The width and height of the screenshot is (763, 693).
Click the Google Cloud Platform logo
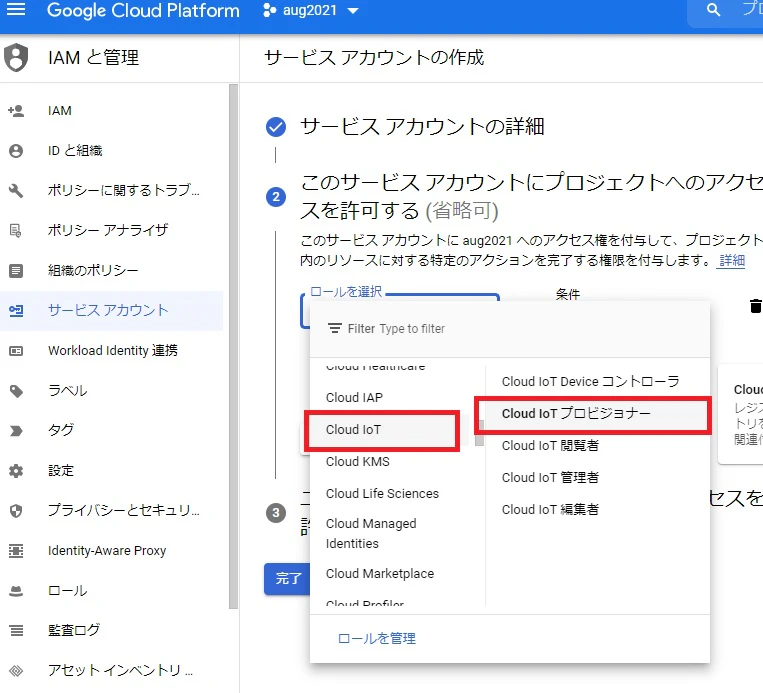(143, 10)
